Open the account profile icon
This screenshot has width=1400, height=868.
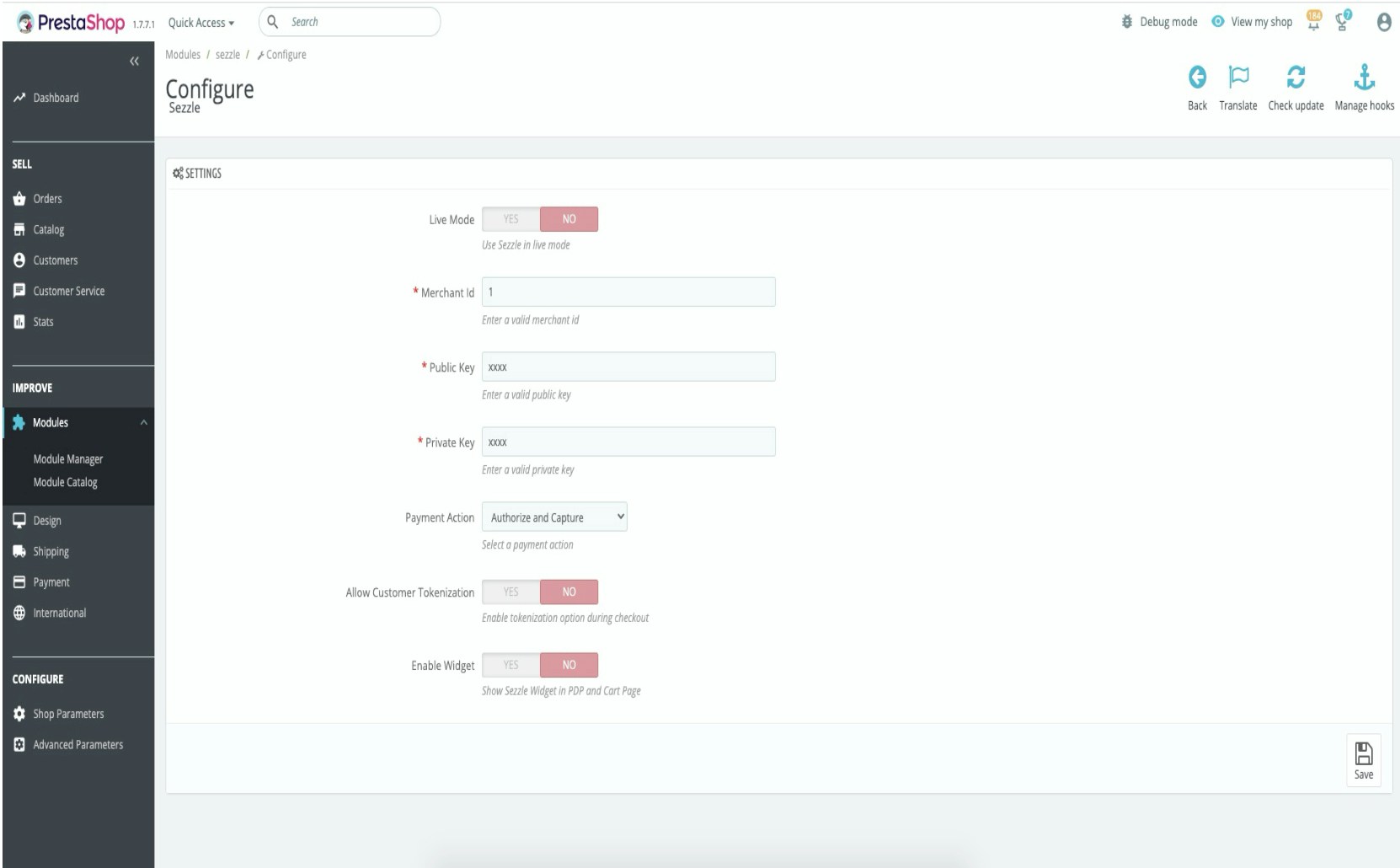[1382, 22]
